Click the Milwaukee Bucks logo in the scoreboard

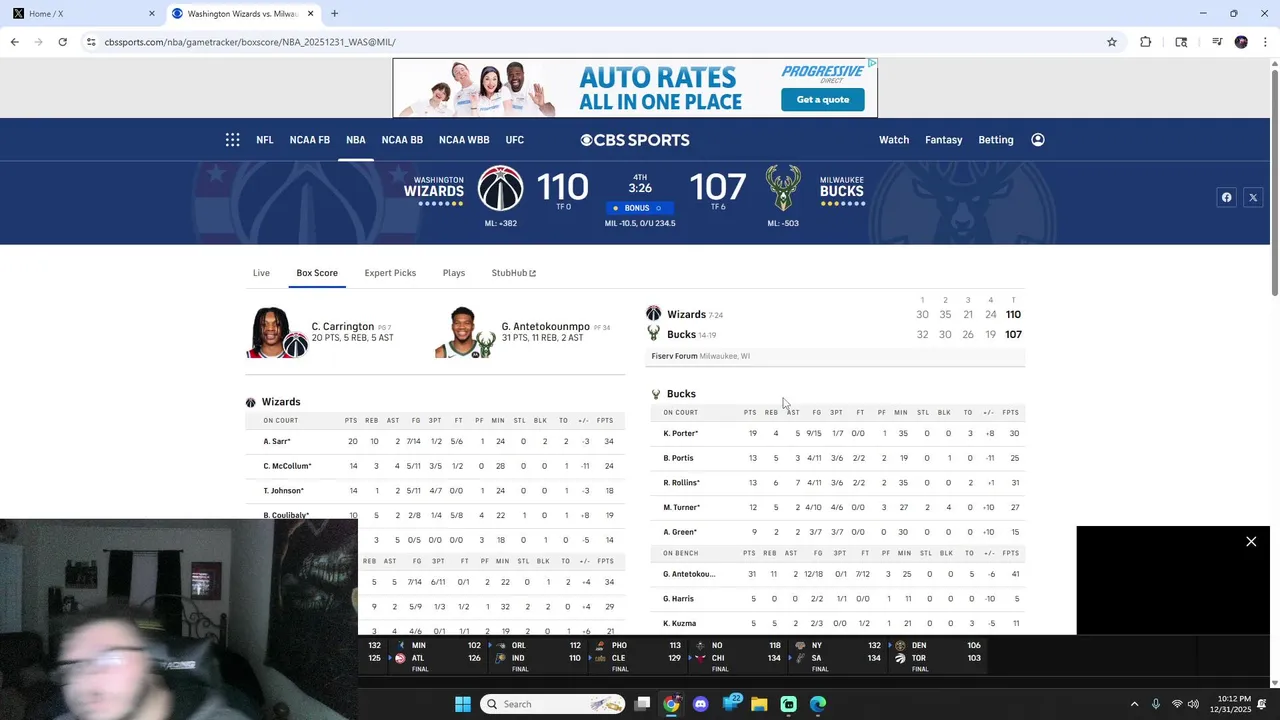[783, 188]
